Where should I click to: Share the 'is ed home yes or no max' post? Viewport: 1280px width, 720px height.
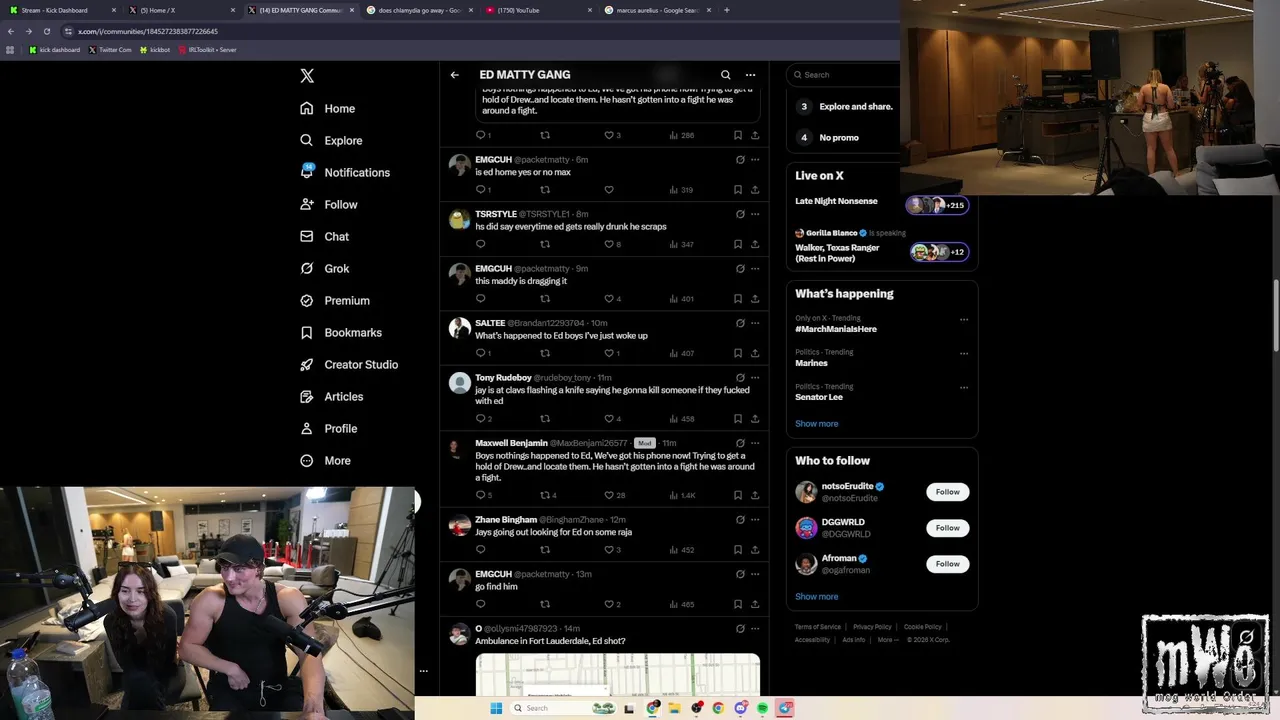coord(755,189)
